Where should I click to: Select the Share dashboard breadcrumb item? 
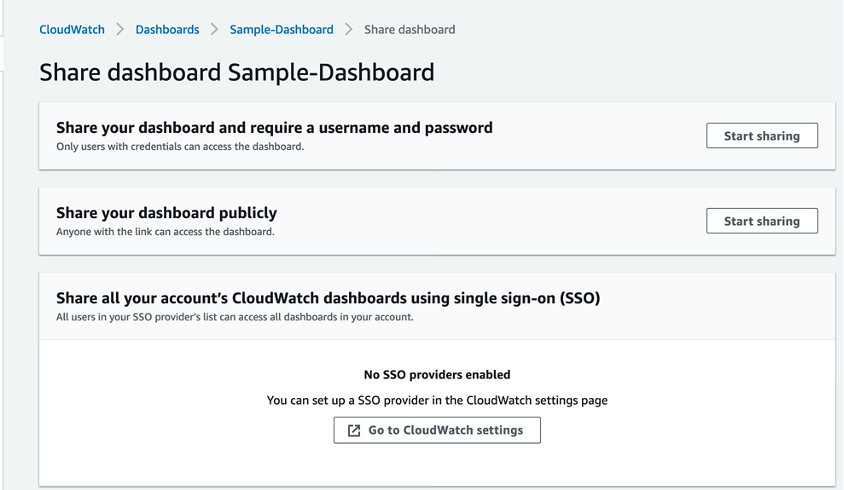[410, 30]
